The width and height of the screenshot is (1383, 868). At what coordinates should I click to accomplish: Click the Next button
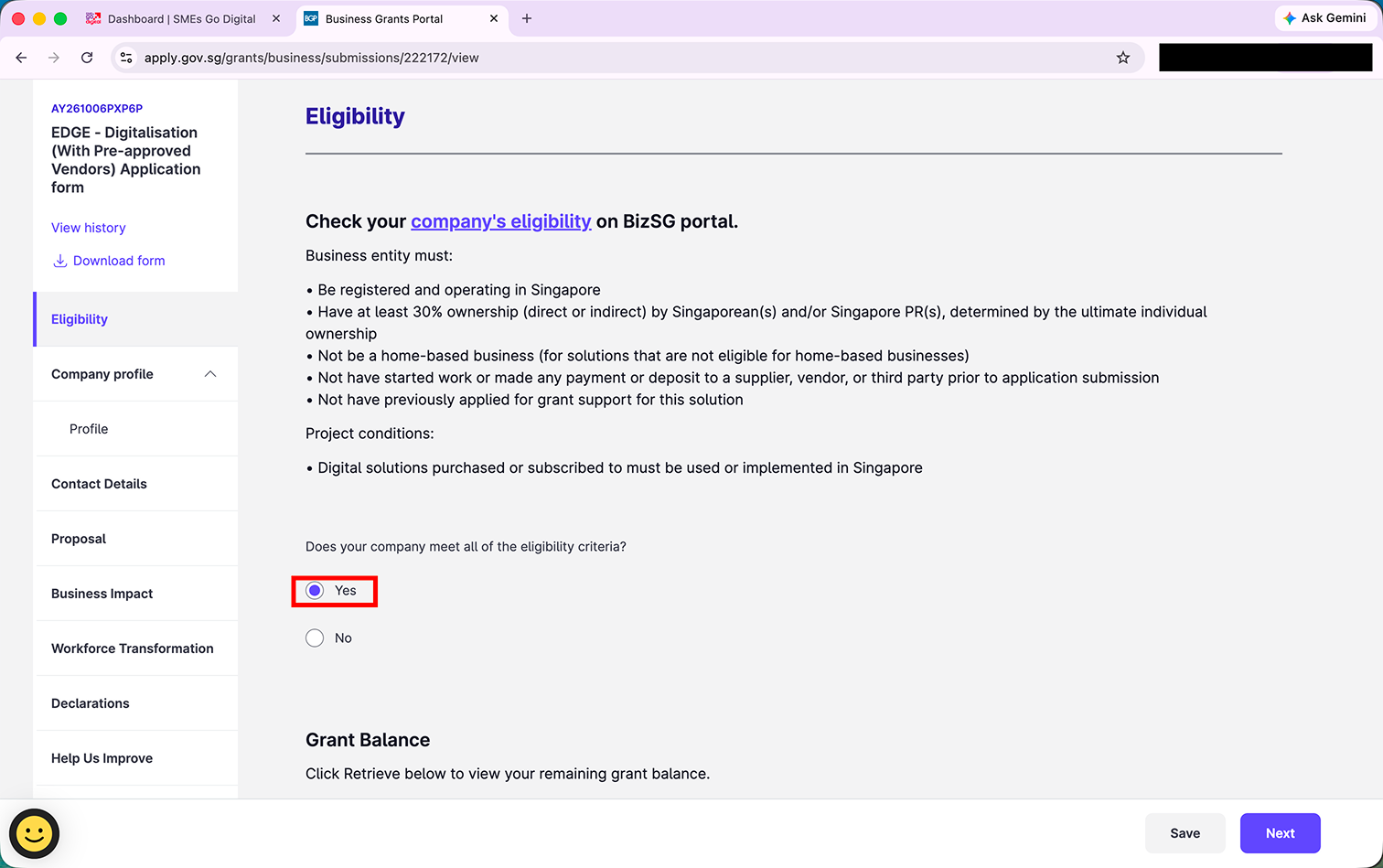[x=1281, y=833]
